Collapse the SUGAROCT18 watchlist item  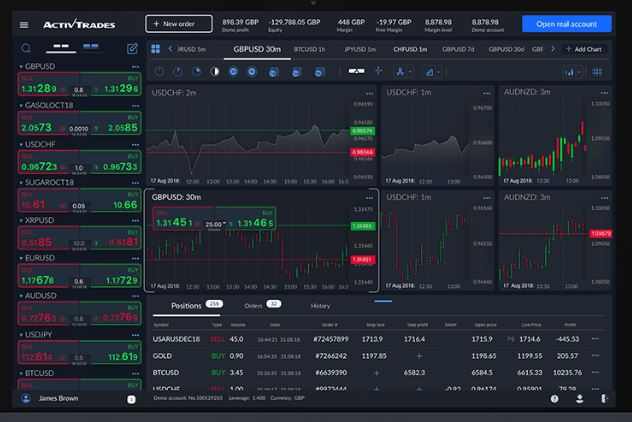(21, 183)
